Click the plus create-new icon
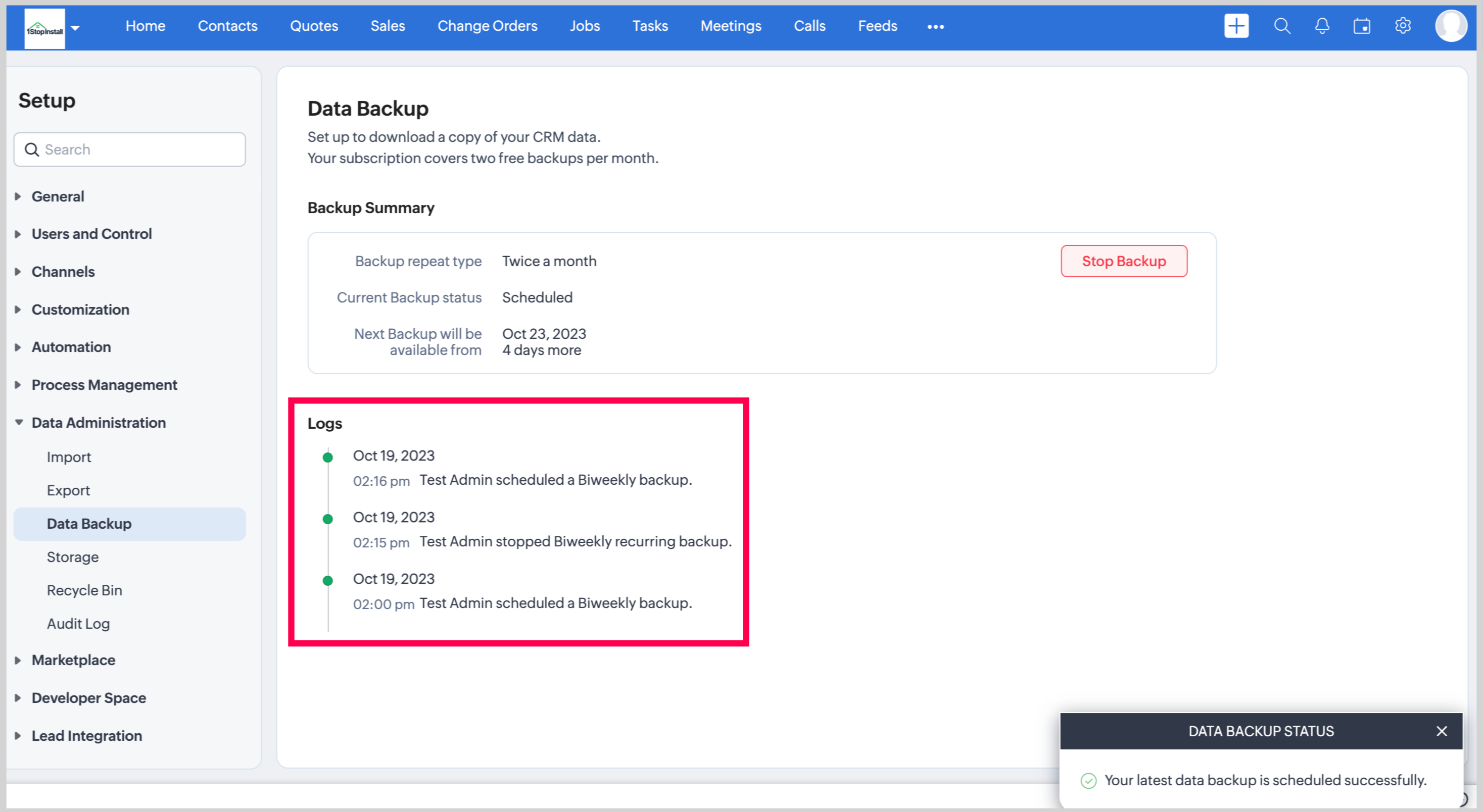 (1236, 26)
